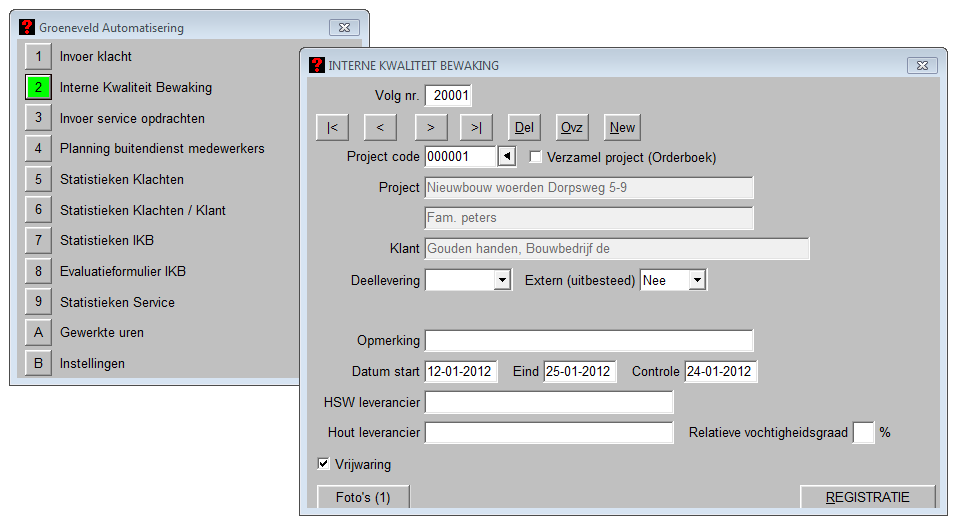This screenshot has height=530, width=963.
Task: Select menu button 7 Statistieken IKB
Action: tap(38, 241)
